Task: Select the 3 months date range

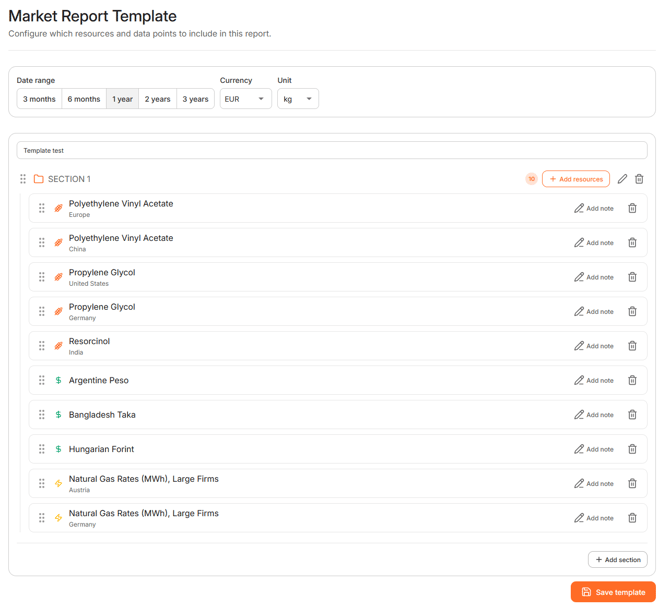Action: [39, 99]
